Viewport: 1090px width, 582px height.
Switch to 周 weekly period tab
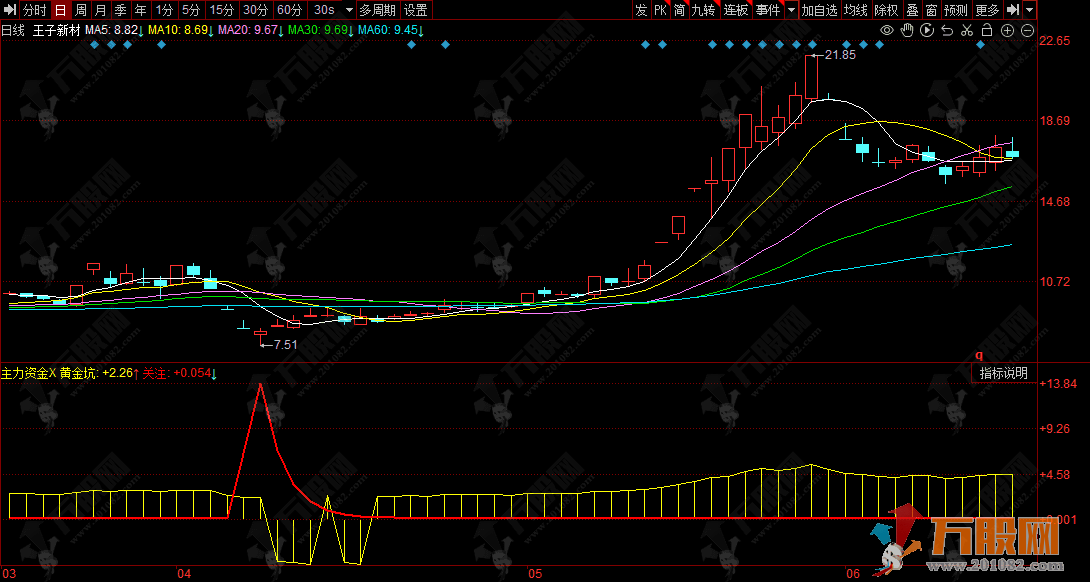click(81, 10)
